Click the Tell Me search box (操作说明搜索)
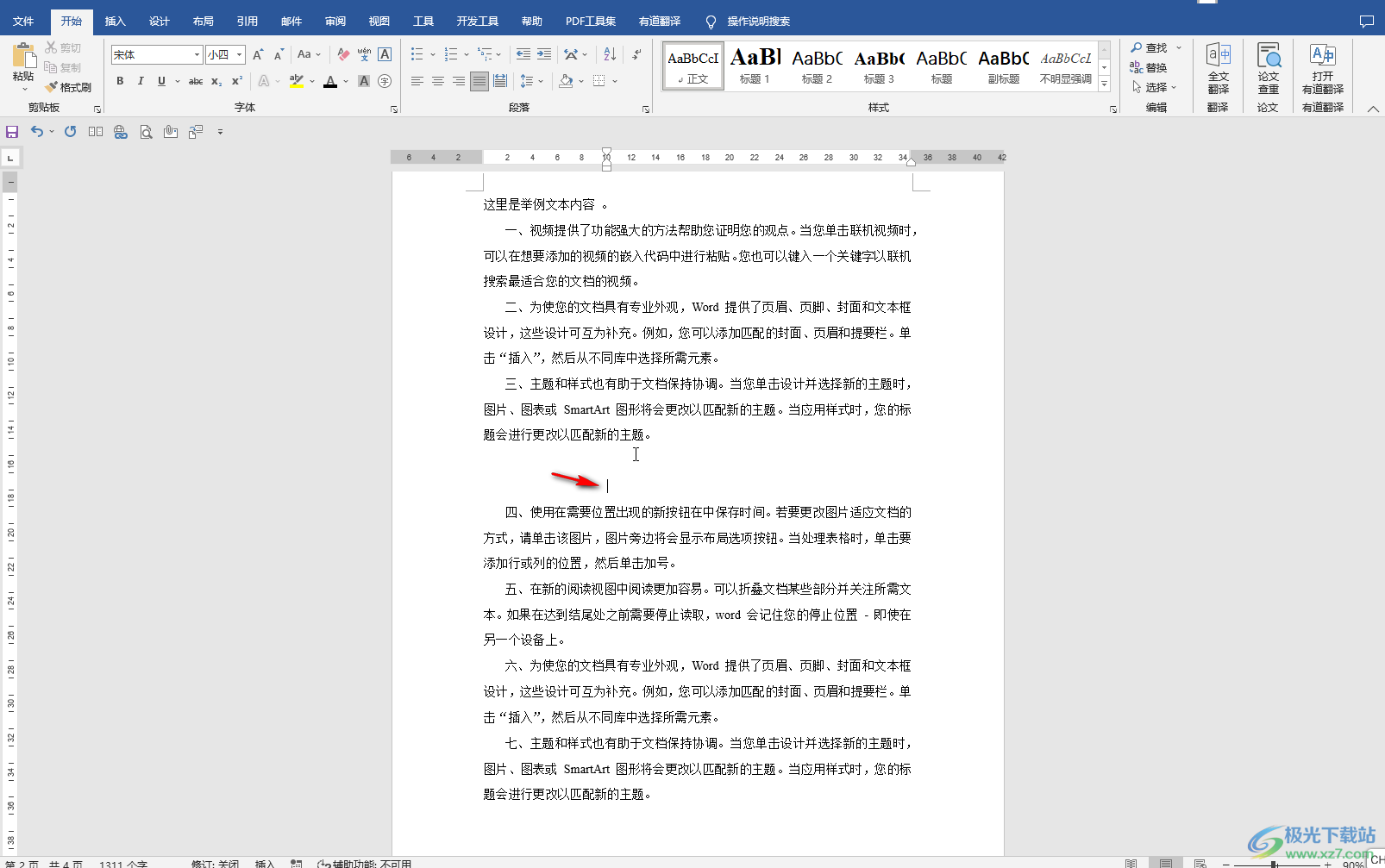Viewport: 1385px width, 868px height. [x=758, y=21]
